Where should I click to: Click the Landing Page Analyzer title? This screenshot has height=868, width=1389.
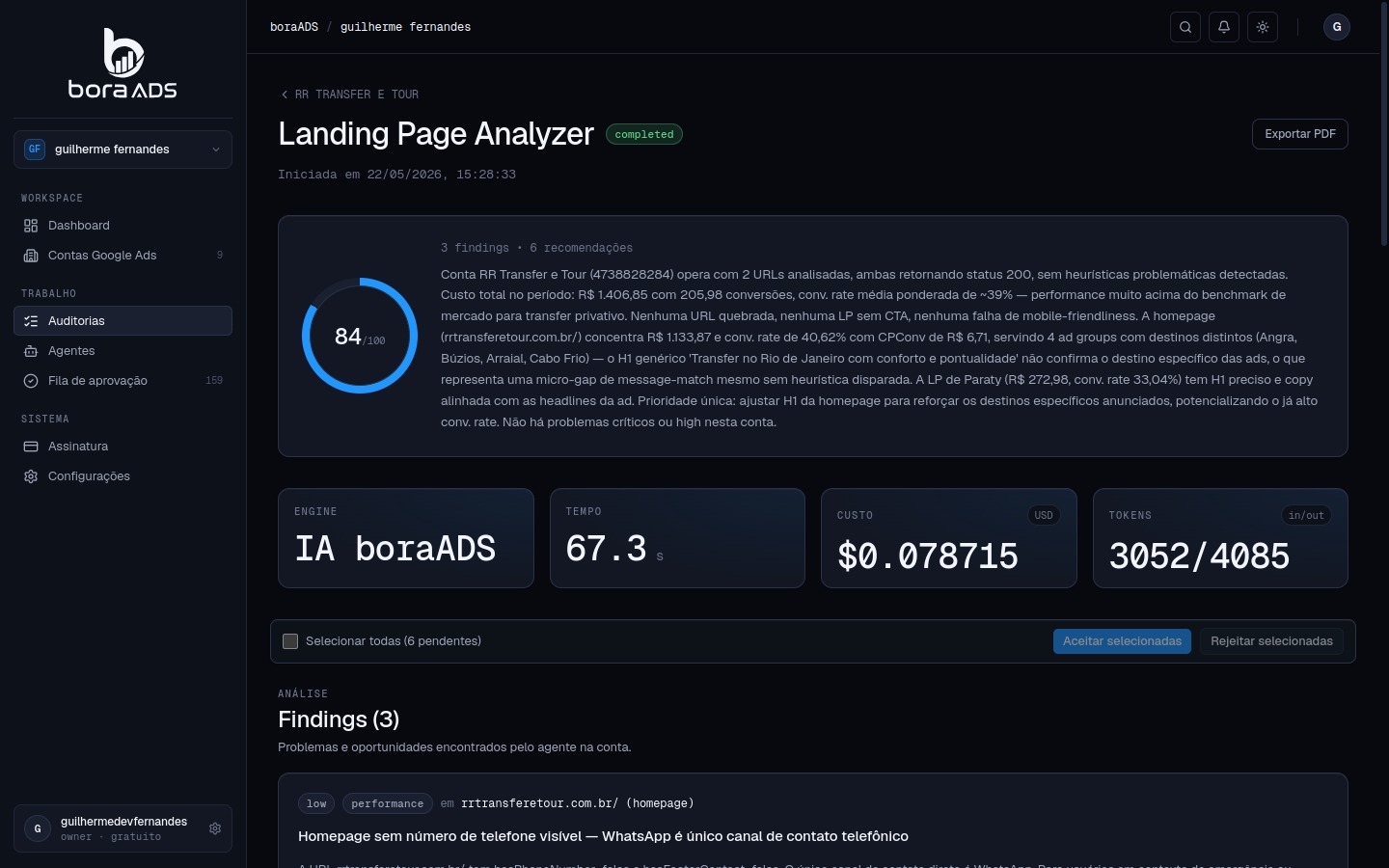pyautogui.click(x=436, y=134)
